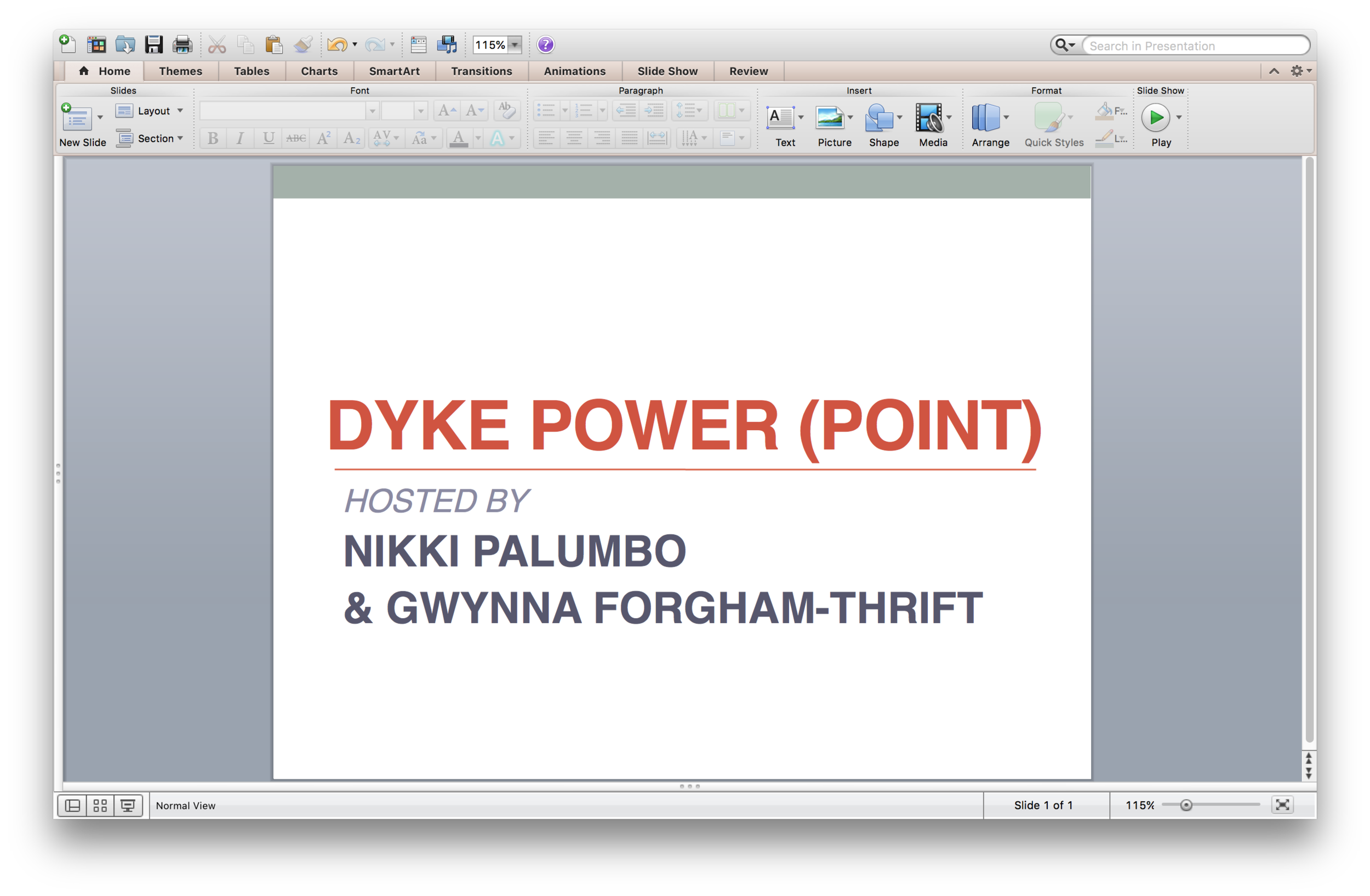This screenshot has height=896, width=1370.
Task: Open the SmartArt tab
Action: click(x=395, y=71)
